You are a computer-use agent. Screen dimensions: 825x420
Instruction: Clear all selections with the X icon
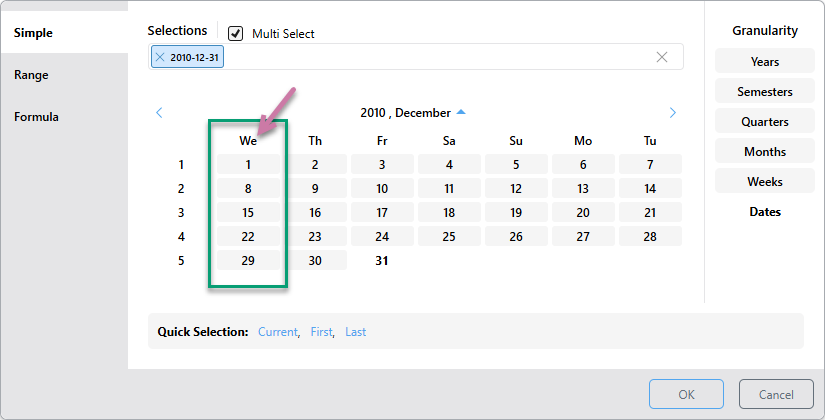662,57
